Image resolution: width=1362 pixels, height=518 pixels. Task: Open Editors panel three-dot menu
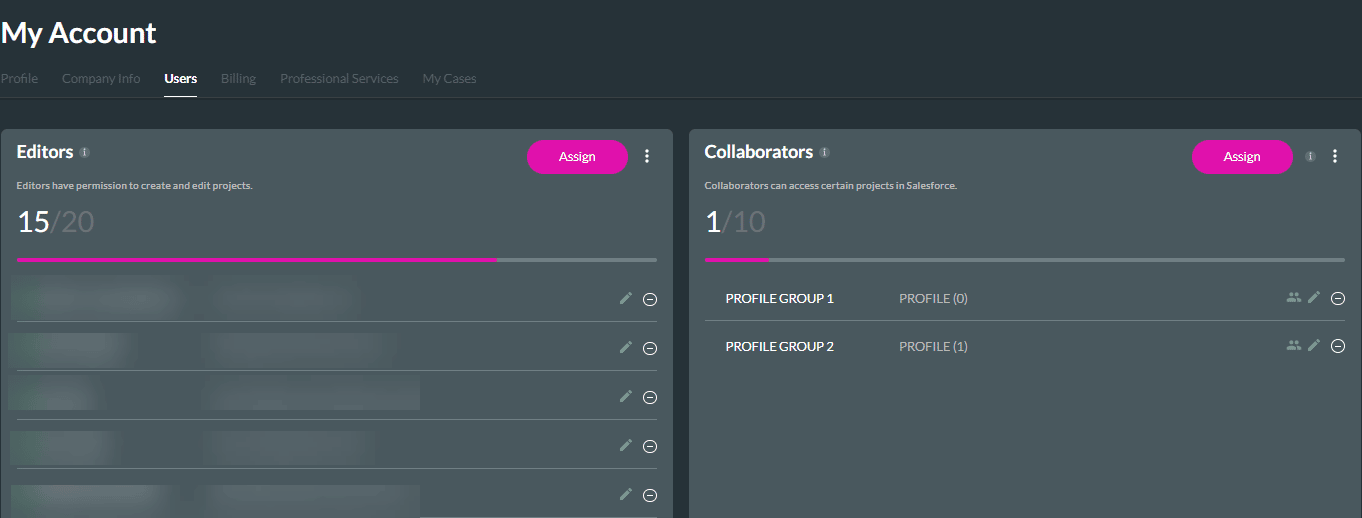coord(647,156)
